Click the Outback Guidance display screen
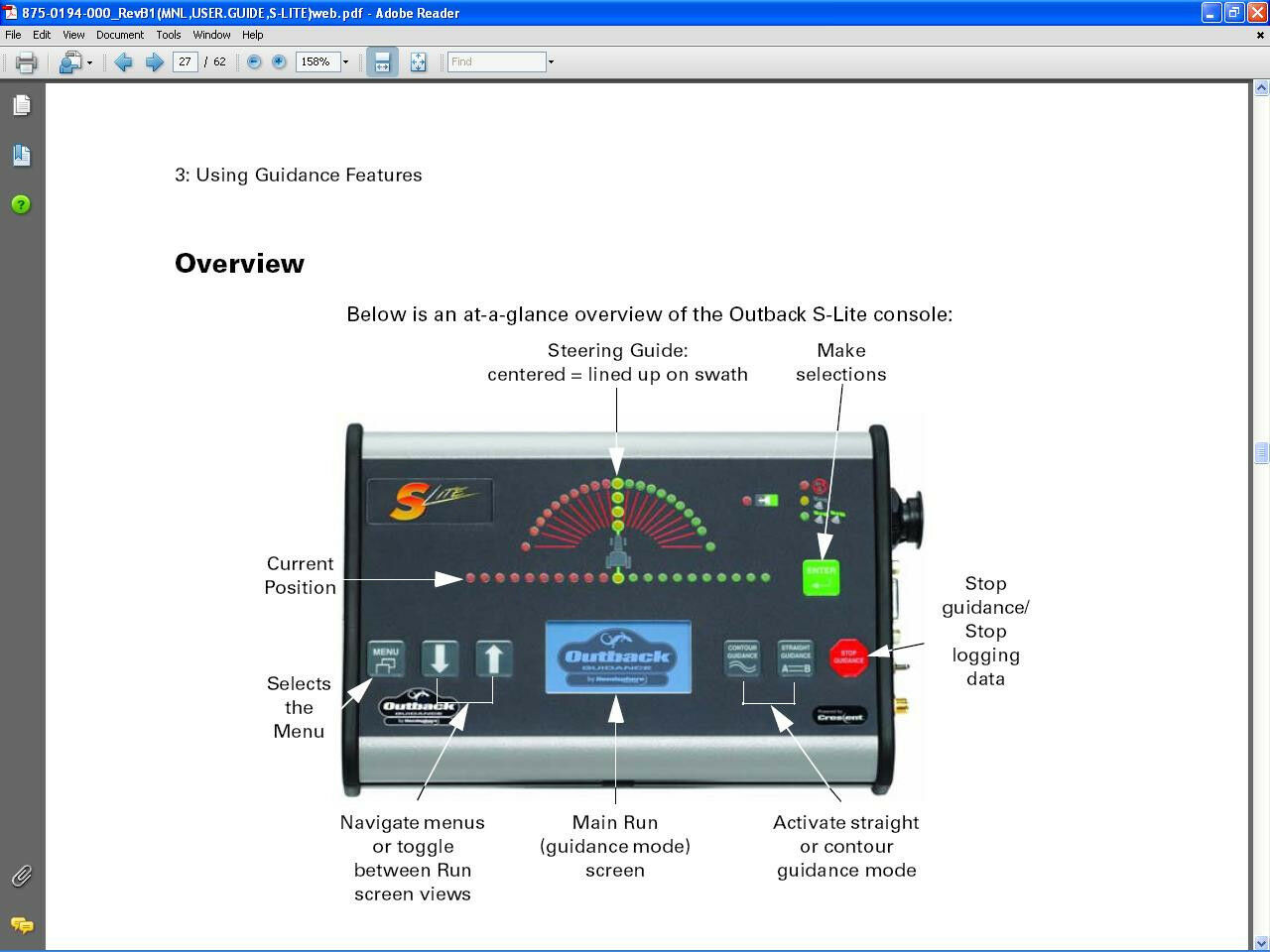The width and height of the screenshot is (1270, 952). [x=617, y=657]
